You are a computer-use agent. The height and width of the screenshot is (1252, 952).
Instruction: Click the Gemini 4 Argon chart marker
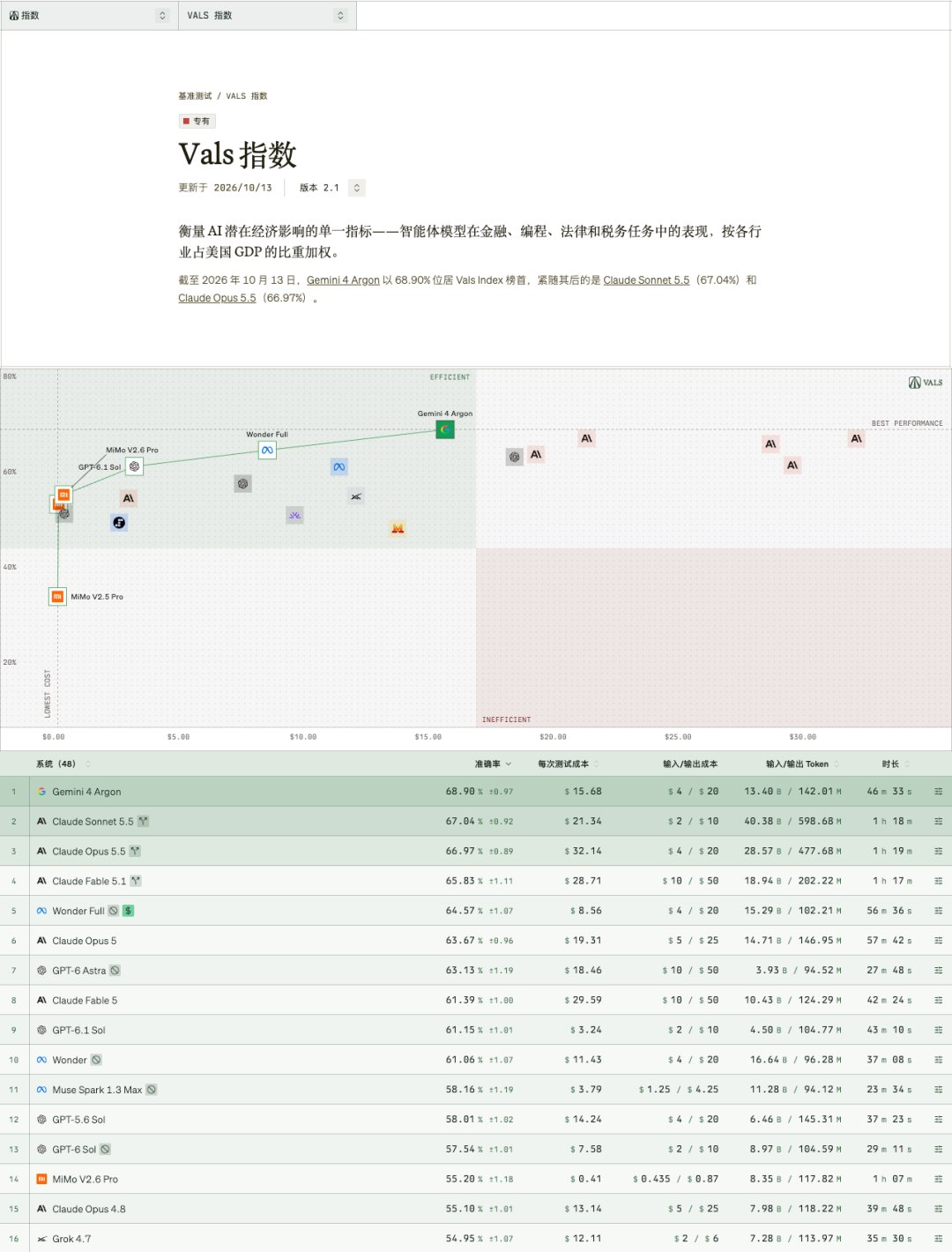[x=445, y=429]
